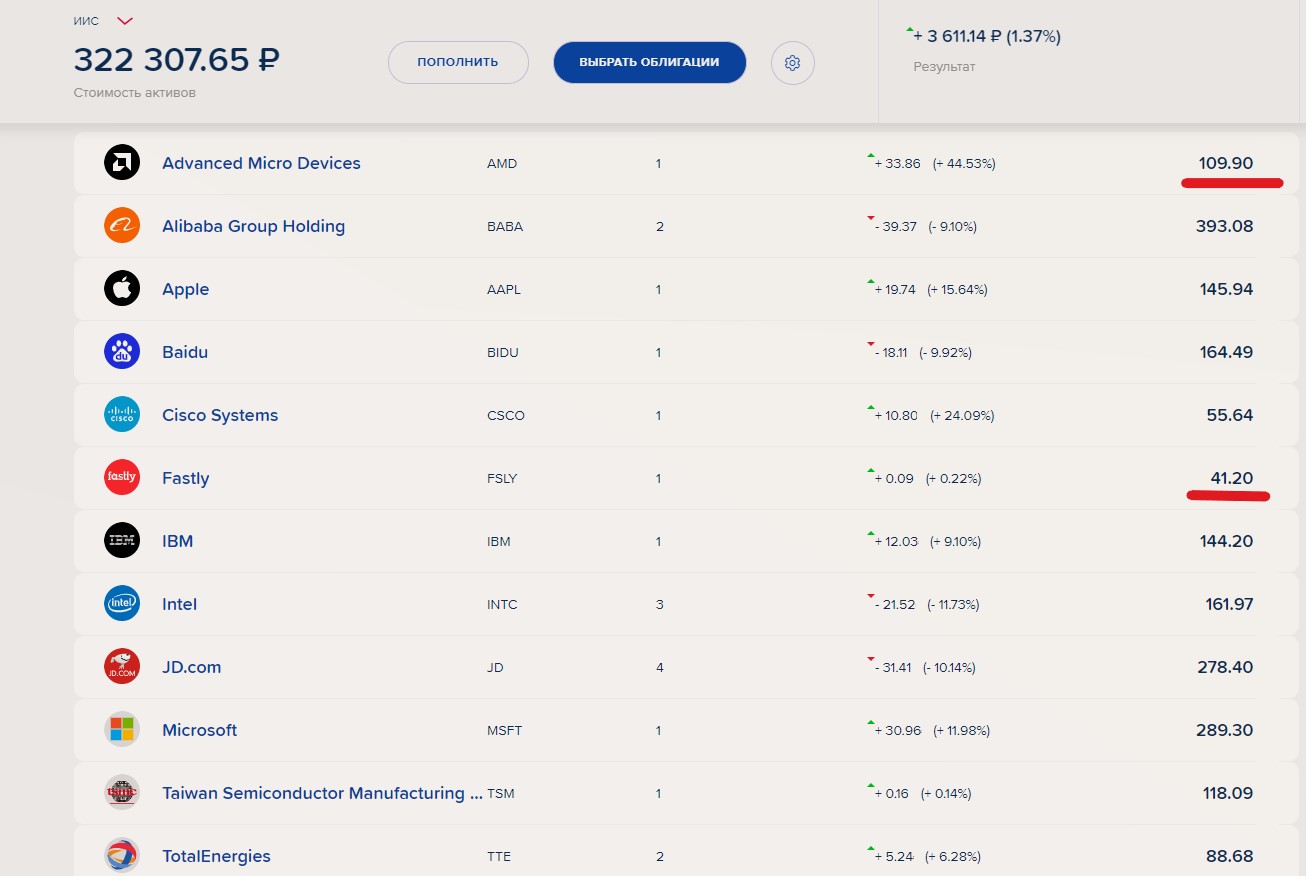Click the JD.com value 278.40

[x=1225, y=667]
